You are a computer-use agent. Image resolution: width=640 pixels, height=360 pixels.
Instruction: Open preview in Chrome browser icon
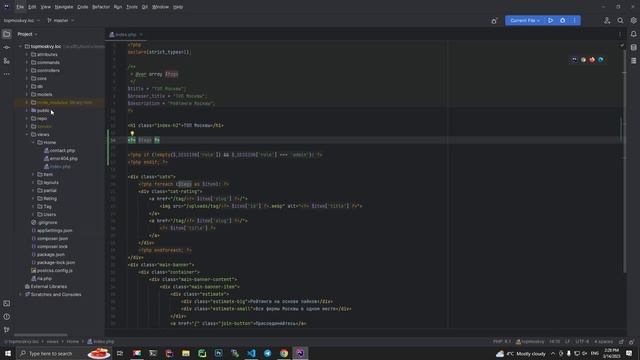click(584, 60)
